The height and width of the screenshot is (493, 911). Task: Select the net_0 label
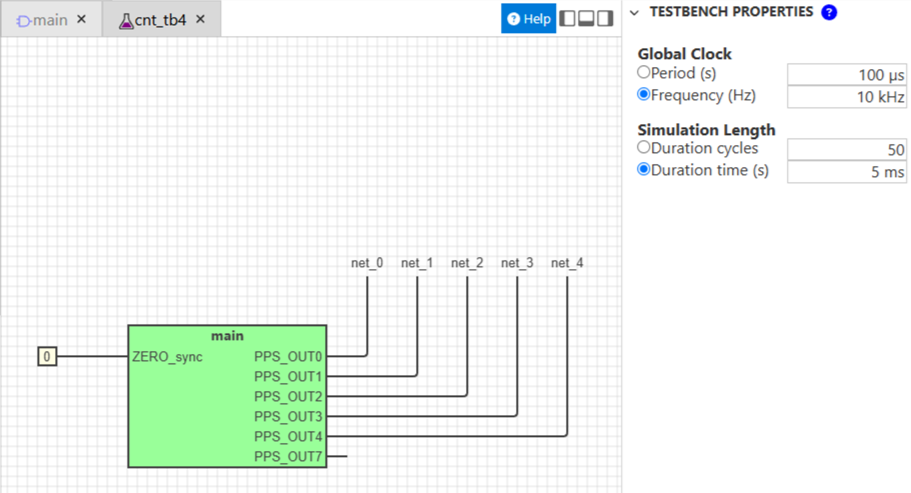pos(367,263)
